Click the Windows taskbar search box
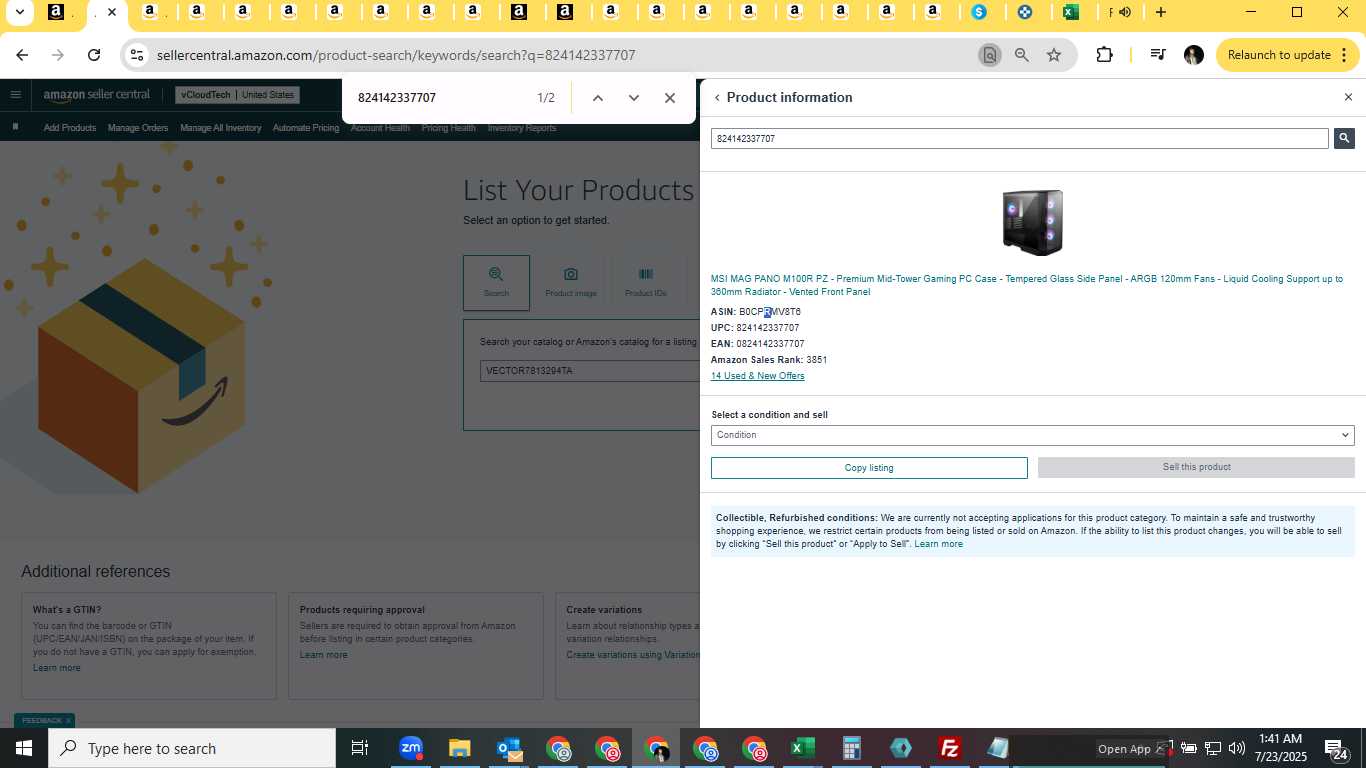The height and width of the screenshot is (768, 1366). coord(192,748)
